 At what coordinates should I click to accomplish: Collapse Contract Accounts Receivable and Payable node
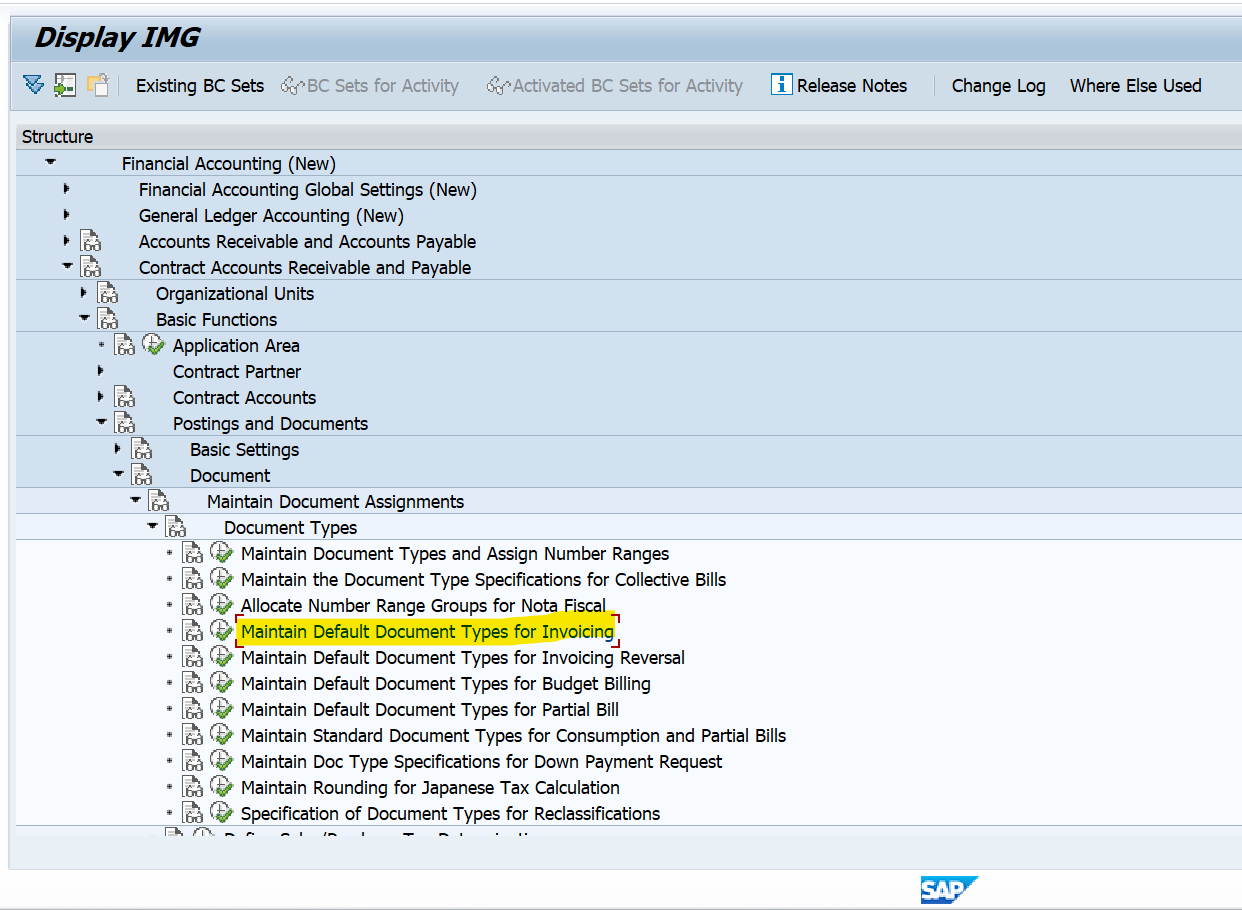click(67, 267)
